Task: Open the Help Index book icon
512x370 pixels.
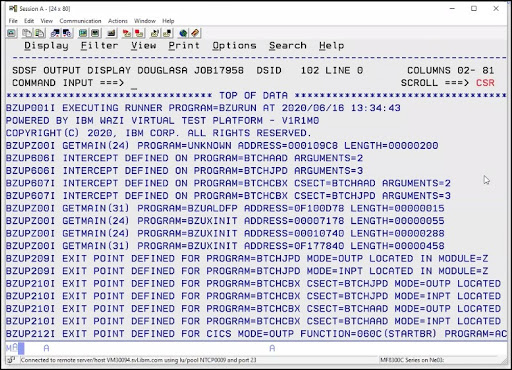Action: coord(195,33)
